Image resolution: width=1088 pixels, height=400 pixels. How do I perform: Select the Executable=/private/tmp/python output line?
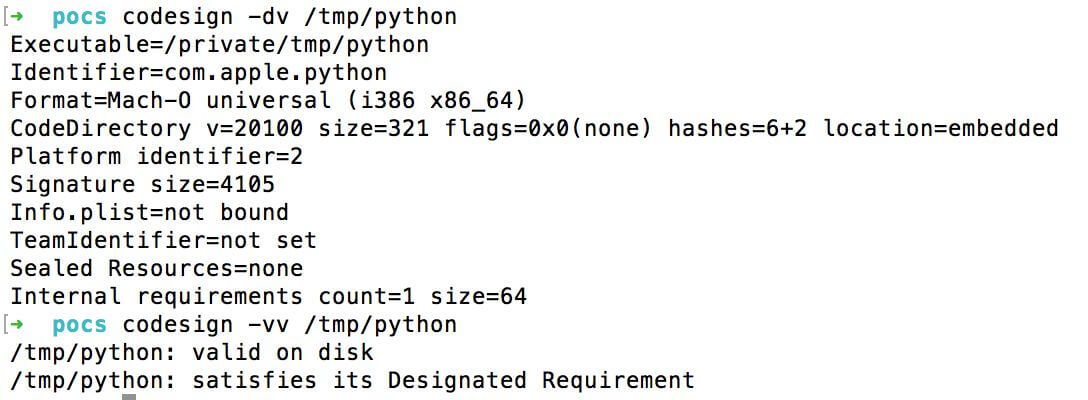[x=219, y=45]
